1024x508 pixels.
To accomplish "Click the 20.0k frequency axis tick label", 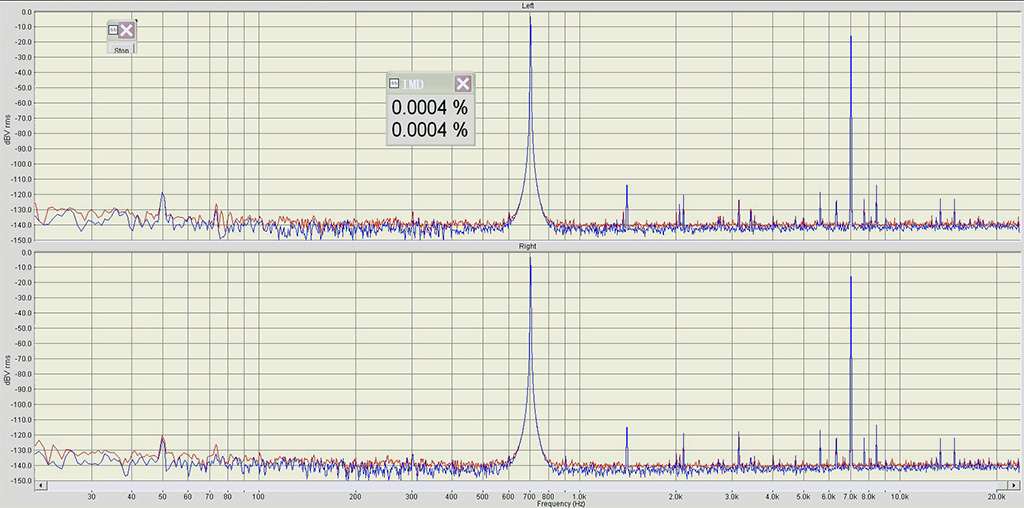I will pos(994,496).
